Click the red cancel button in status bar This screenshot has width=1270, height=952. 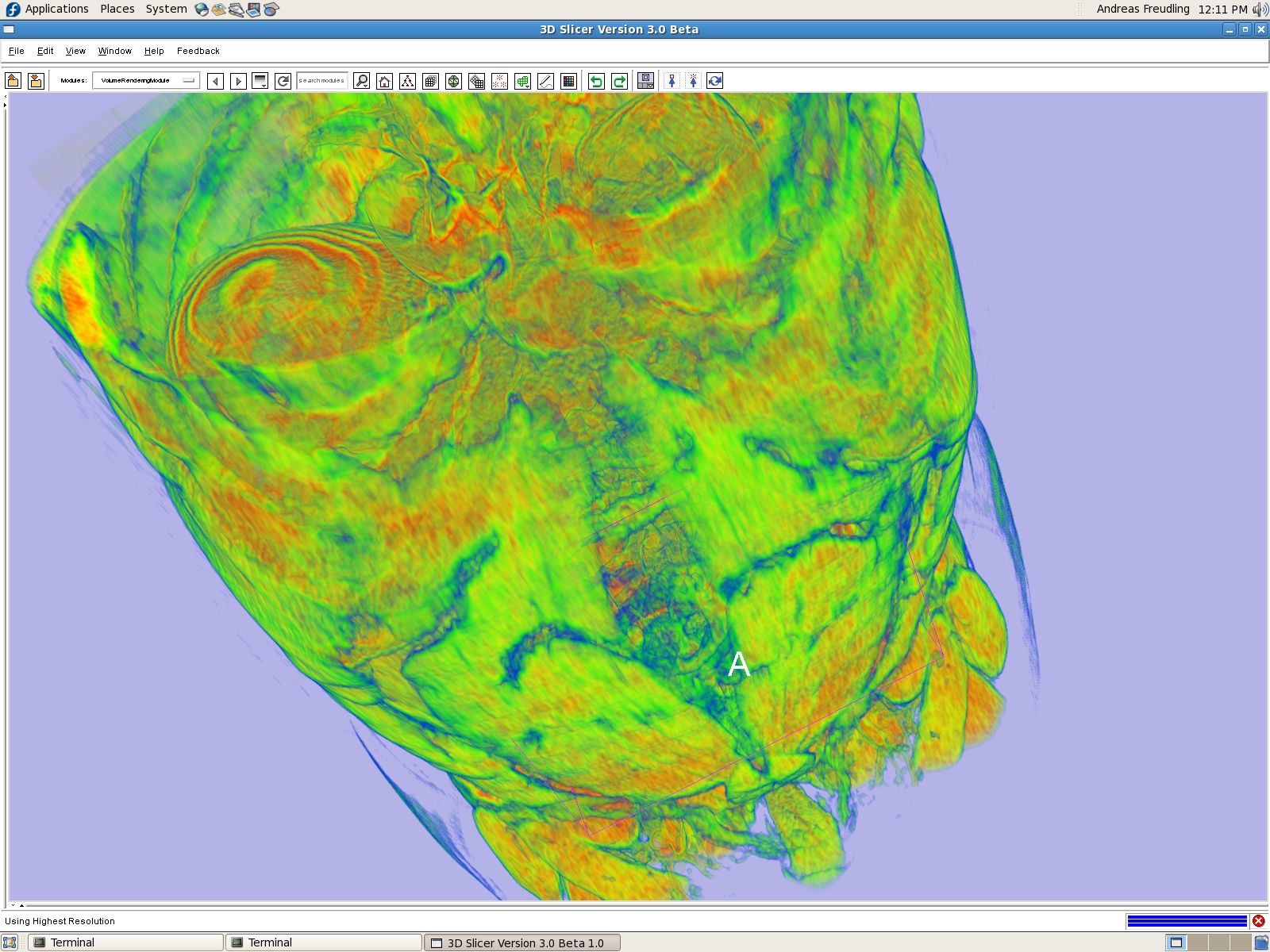pos(1259,921)
